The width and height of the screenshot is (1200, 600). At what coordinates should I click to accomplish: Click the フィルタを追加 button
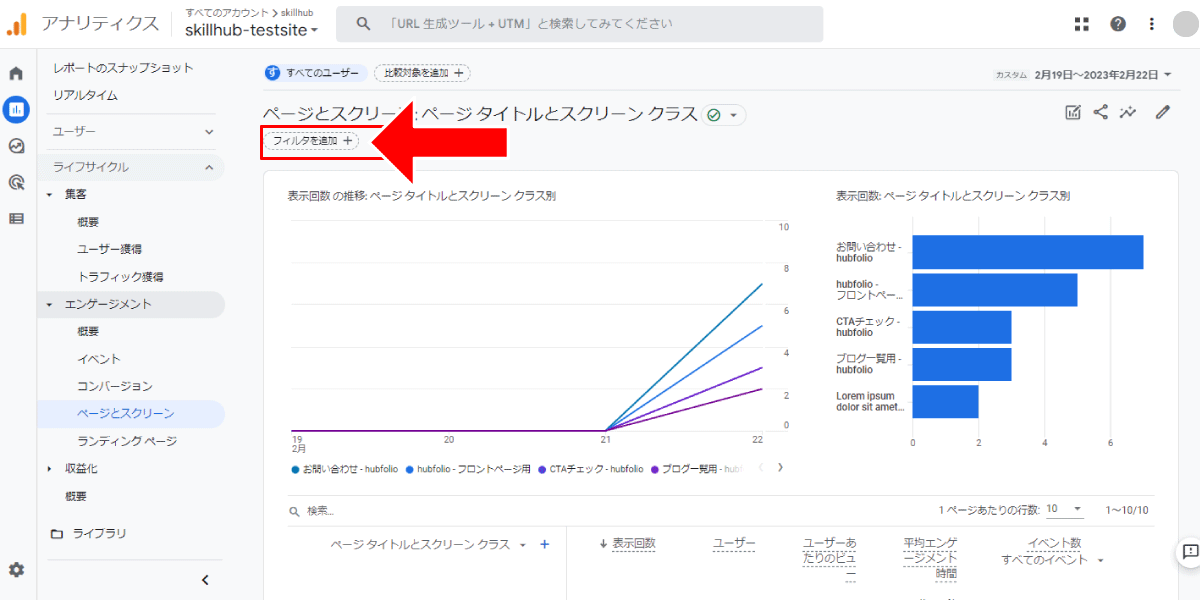coord(311,141)
